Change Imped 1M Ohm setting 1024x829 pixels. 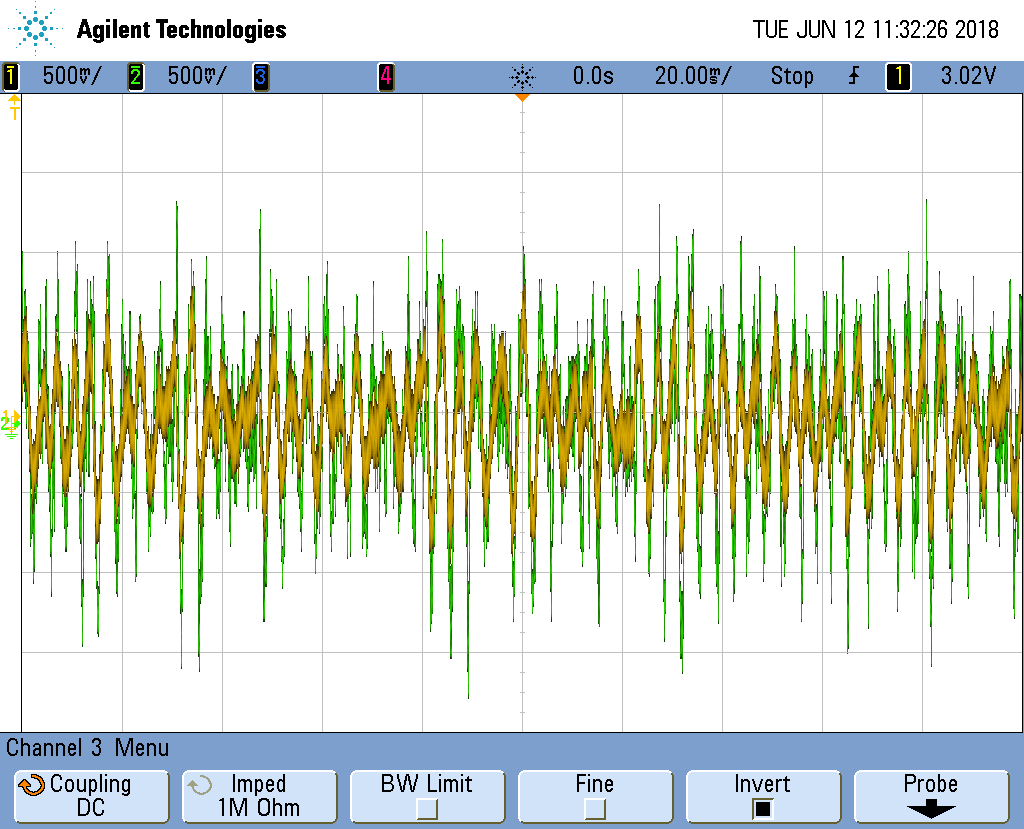tap(258, 796)
